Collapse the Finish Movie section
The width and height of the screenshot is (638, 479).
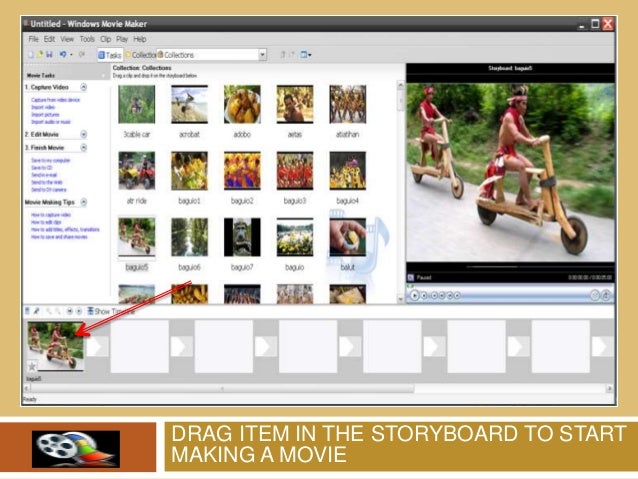(x=83, y=148)
